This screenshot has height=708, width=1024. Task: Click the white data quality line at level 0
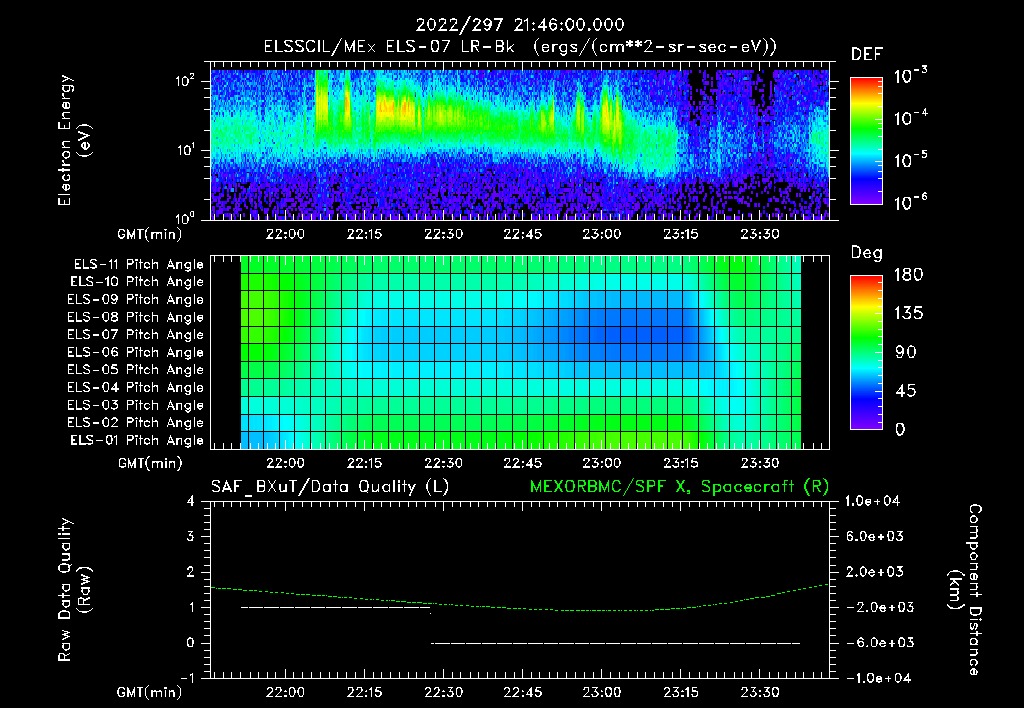[615, 643]
